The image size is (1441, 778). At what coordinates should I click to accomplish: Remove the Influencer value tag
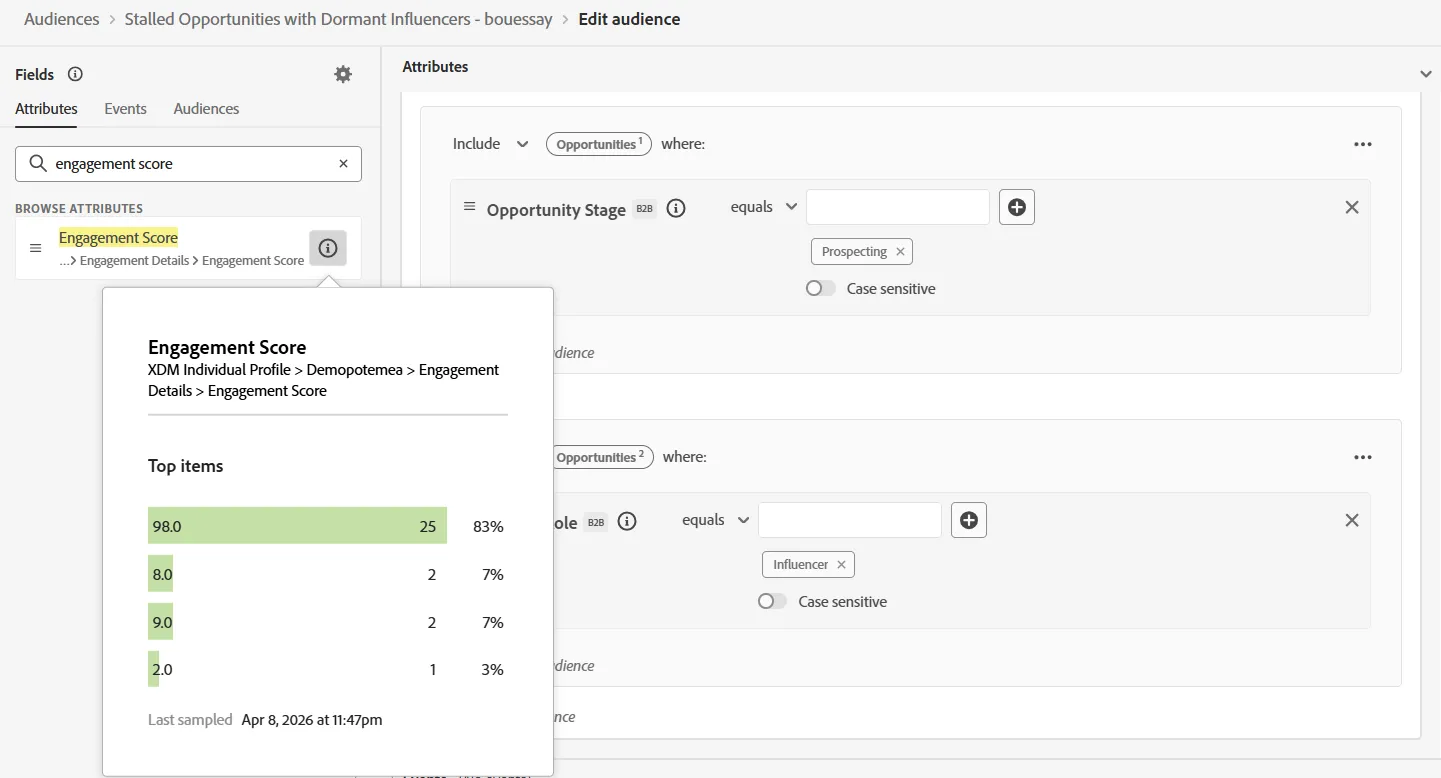pyautogui.click(x=841, y=565)
